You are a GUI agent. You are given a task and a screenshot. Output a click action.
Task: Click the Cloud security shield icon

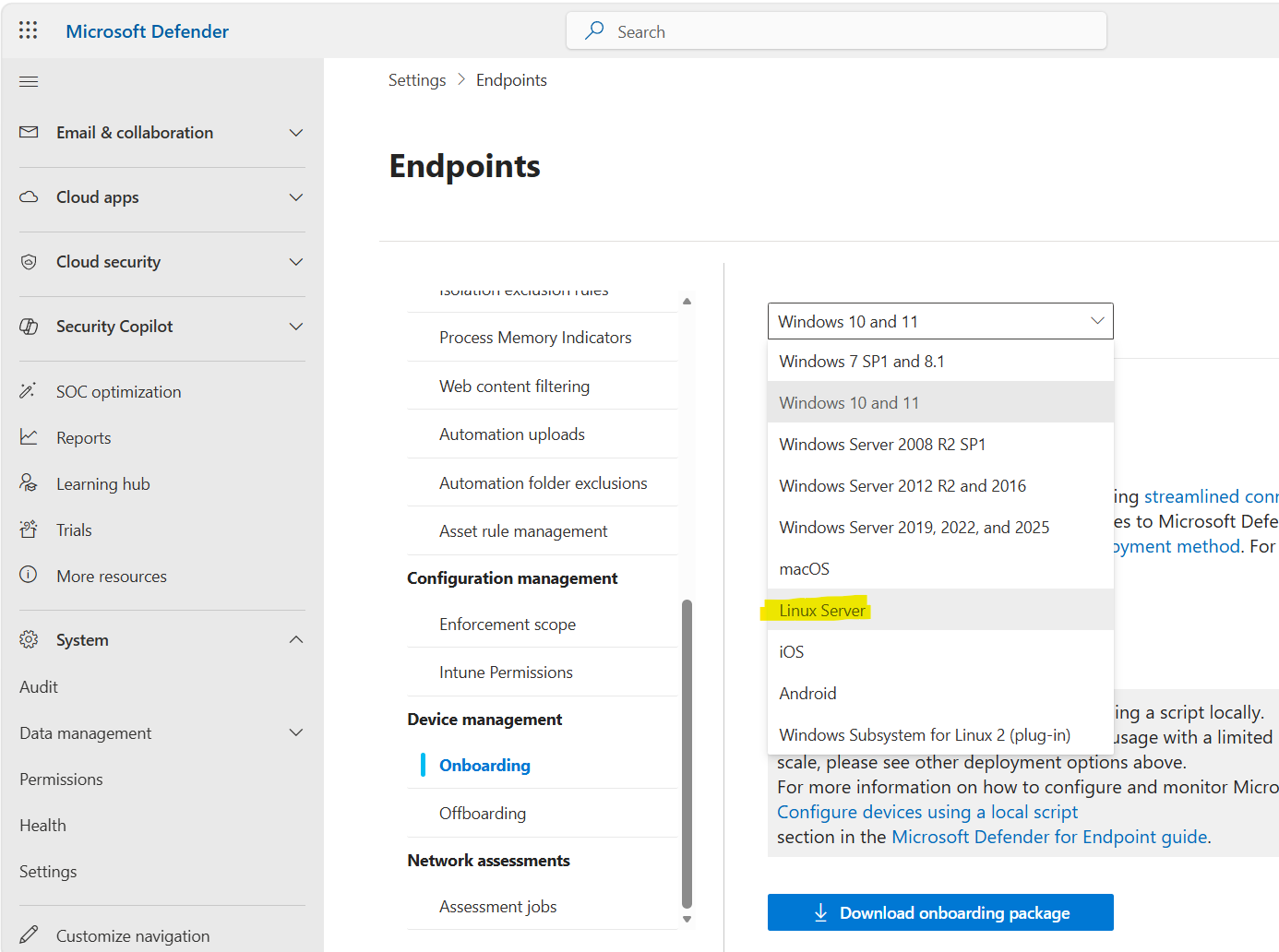pos(29,262)
